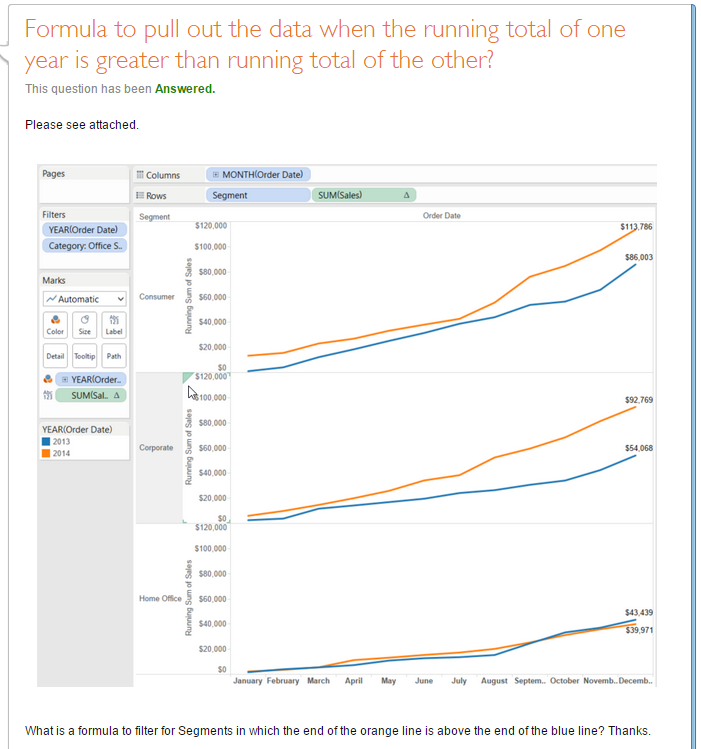Select the Segment pill on Rows shelf

(258, 195)
